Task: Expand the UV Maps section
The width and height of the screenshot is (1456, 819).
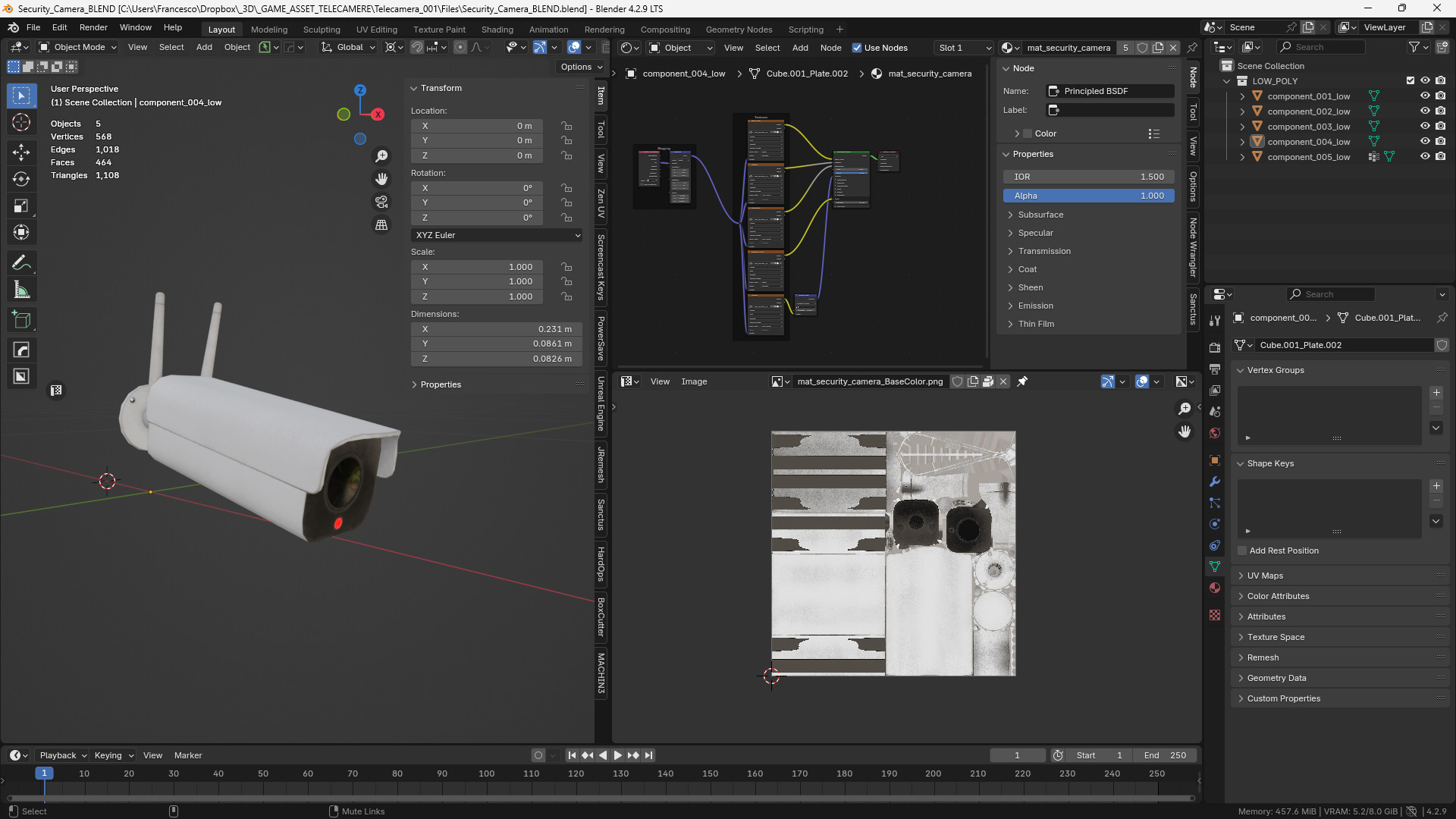Action: (1265, 576)
